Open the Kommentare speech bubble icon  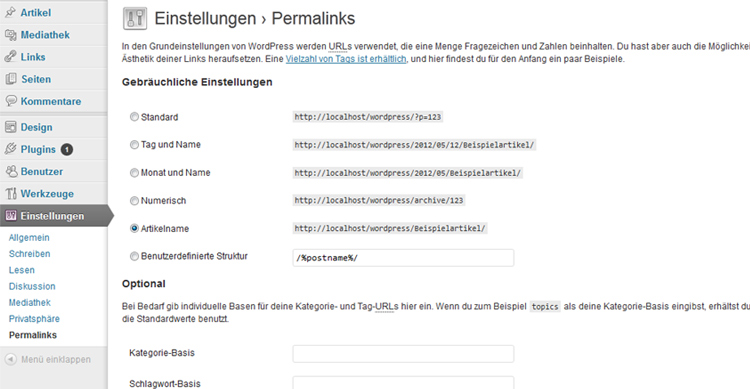pos(10,101)
